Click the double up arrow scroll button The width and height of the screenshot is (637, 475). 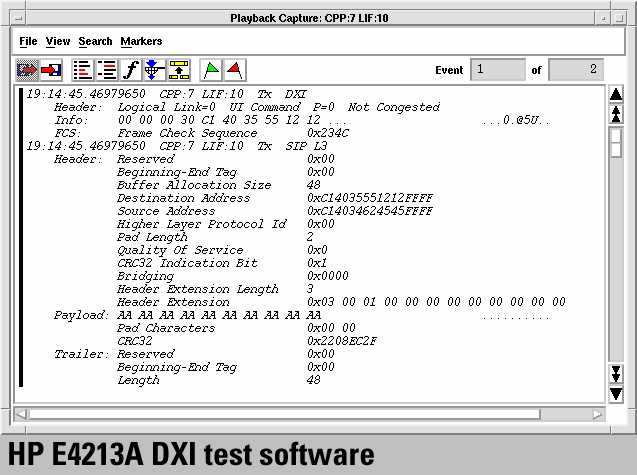tap(616, 114)
